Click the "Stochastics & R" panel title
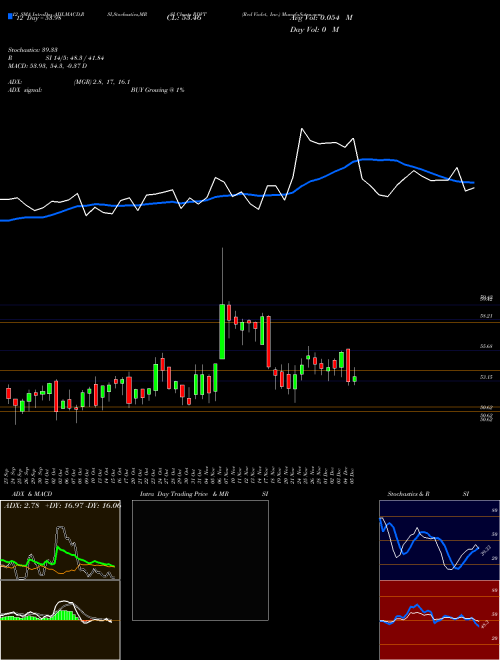This screenshot has width=500, height=660. coord(409,494)
